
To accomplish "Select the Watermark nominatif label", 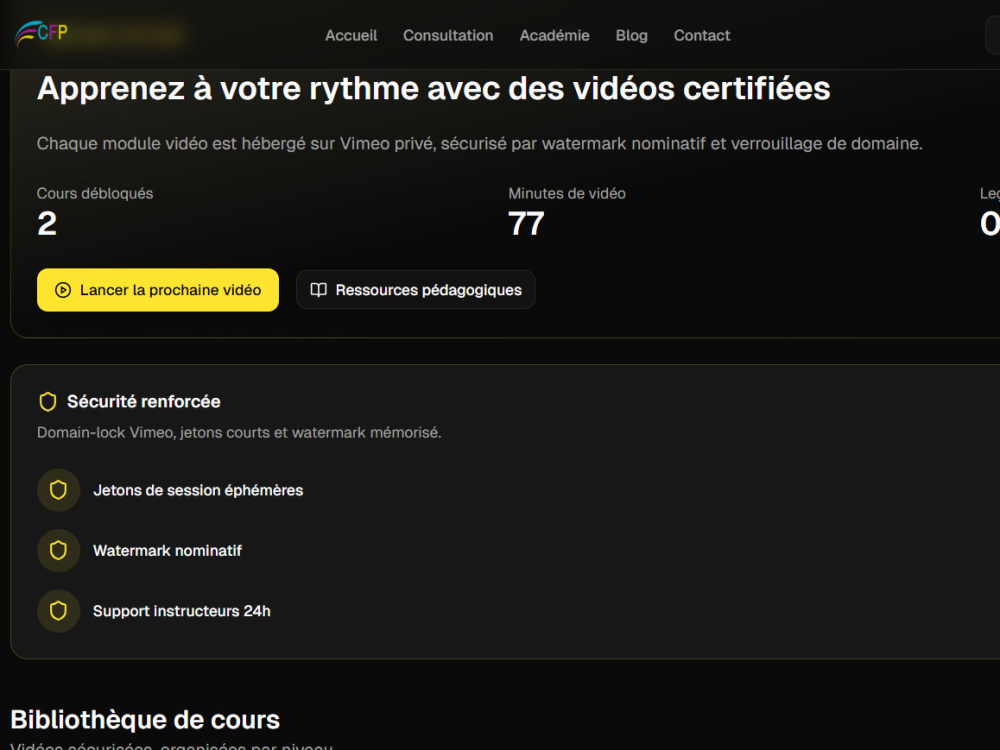I will (167, 550).
